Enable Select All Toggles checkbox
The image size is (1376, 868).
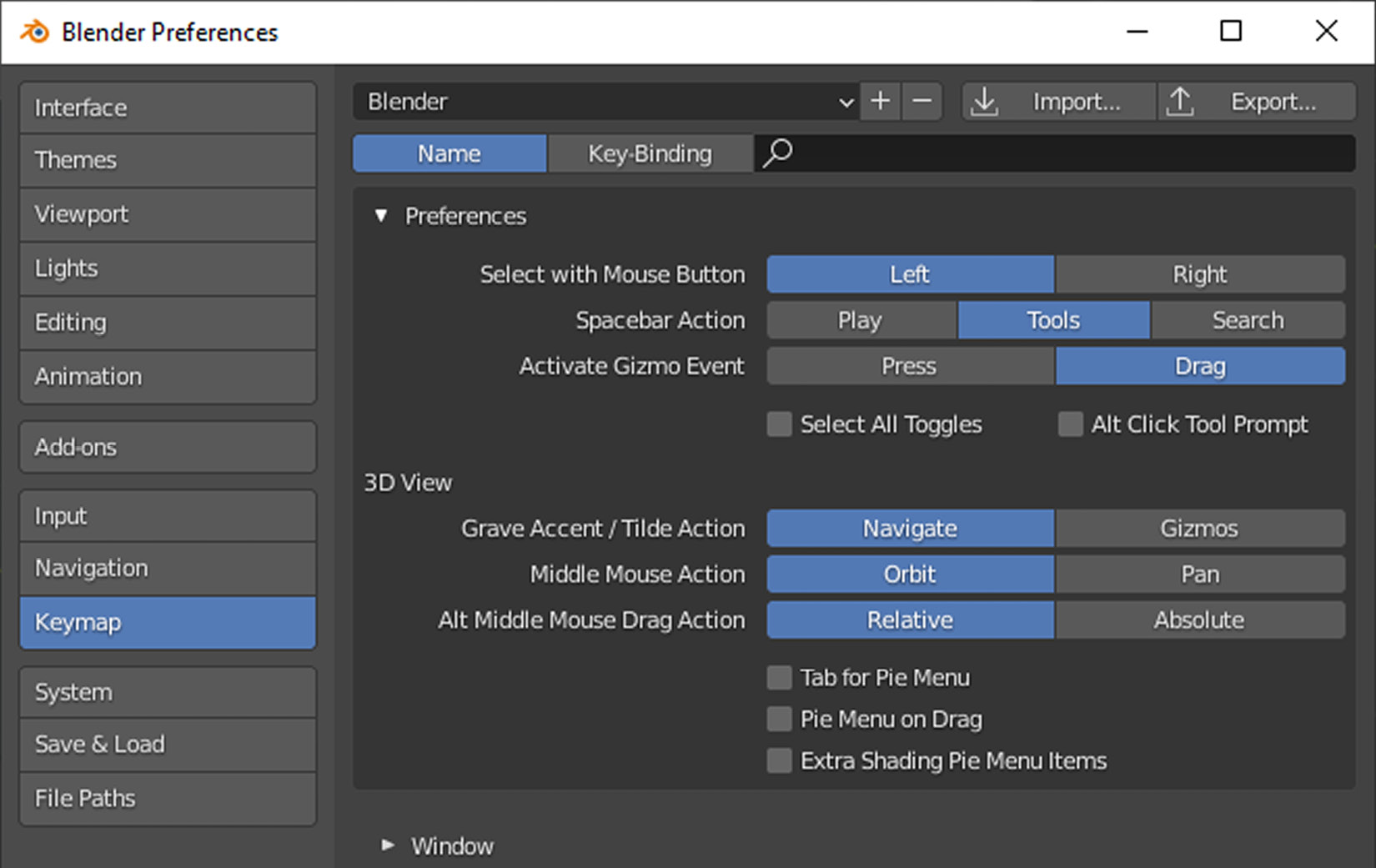[x=779, y=424]
